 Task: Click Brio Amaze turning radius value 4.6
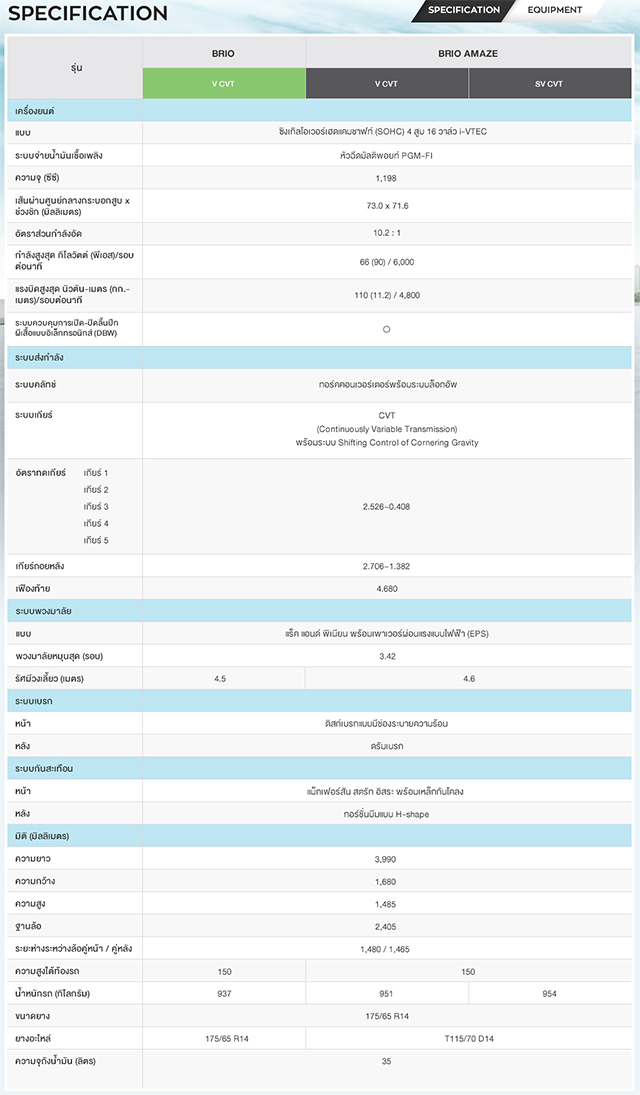click(x=469, y=679)
